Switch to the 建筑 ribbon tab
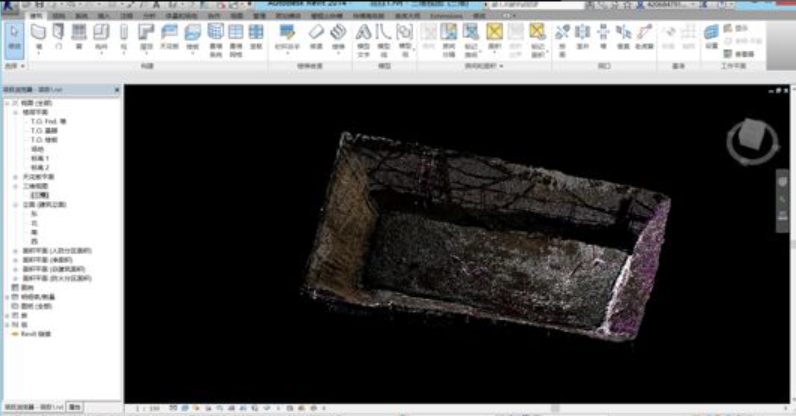This screenshot has width=796, height=416. pyautogui.click(x=36, y=16)
